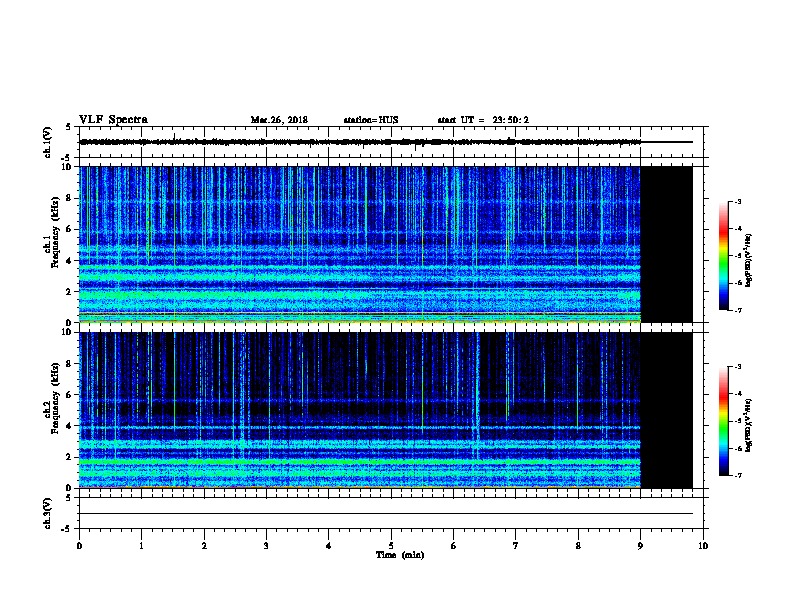The width and height of the screenshot is (792, 612).
Task: Click the lower log(PSD) colorbar label
Action: (x=748, y=425)
